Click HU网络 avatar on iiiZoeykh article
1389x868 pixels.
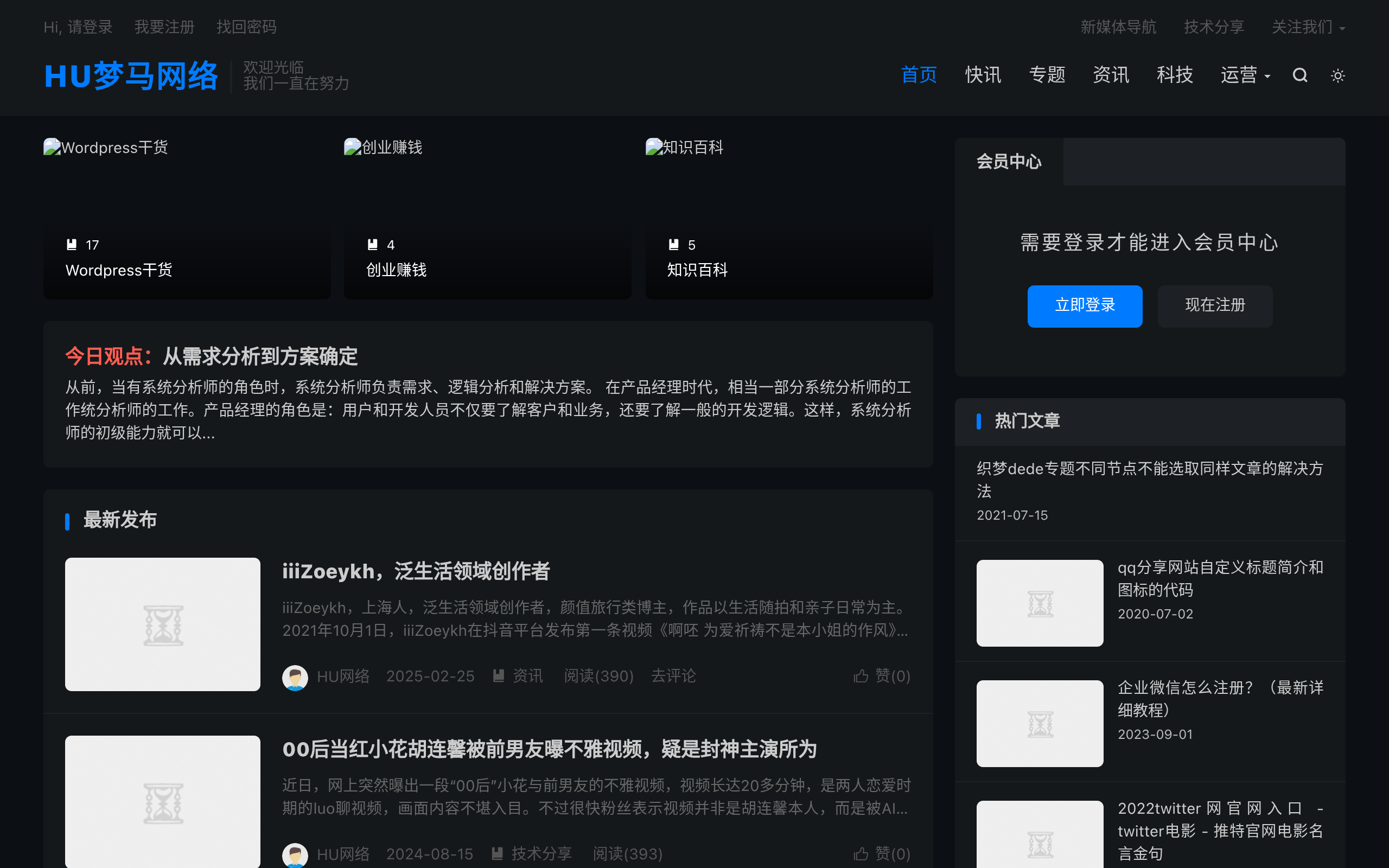(x=295, y=678)
